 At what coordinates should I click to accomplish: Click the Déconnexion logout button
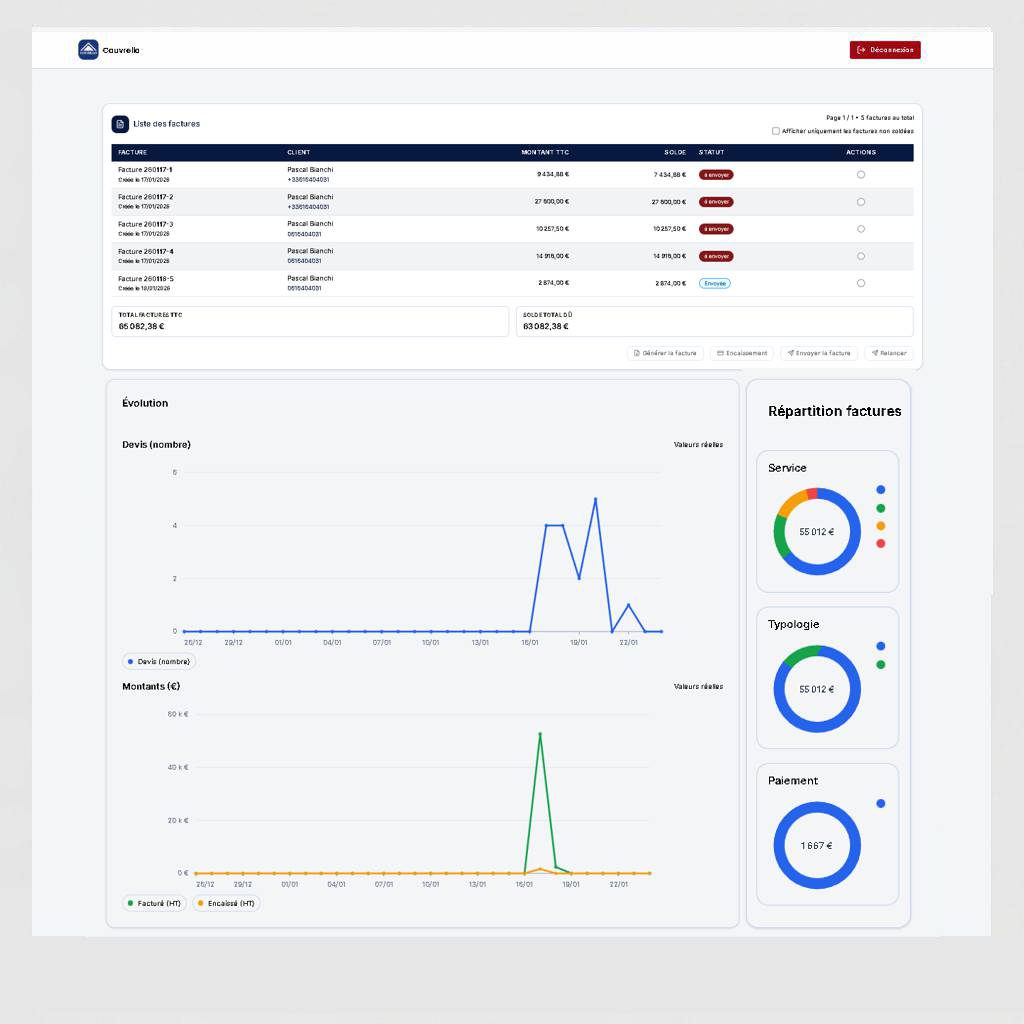885,50
